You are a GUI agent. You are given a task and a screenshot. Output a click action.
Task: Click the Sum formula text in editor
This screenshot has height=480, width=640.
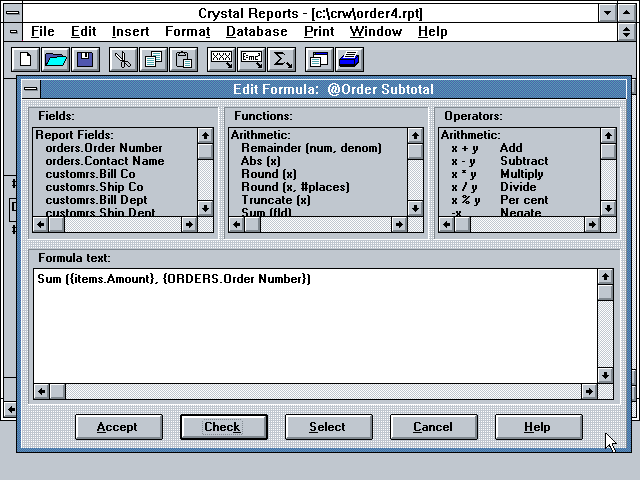pyautogui.click(x=174, y=279)
